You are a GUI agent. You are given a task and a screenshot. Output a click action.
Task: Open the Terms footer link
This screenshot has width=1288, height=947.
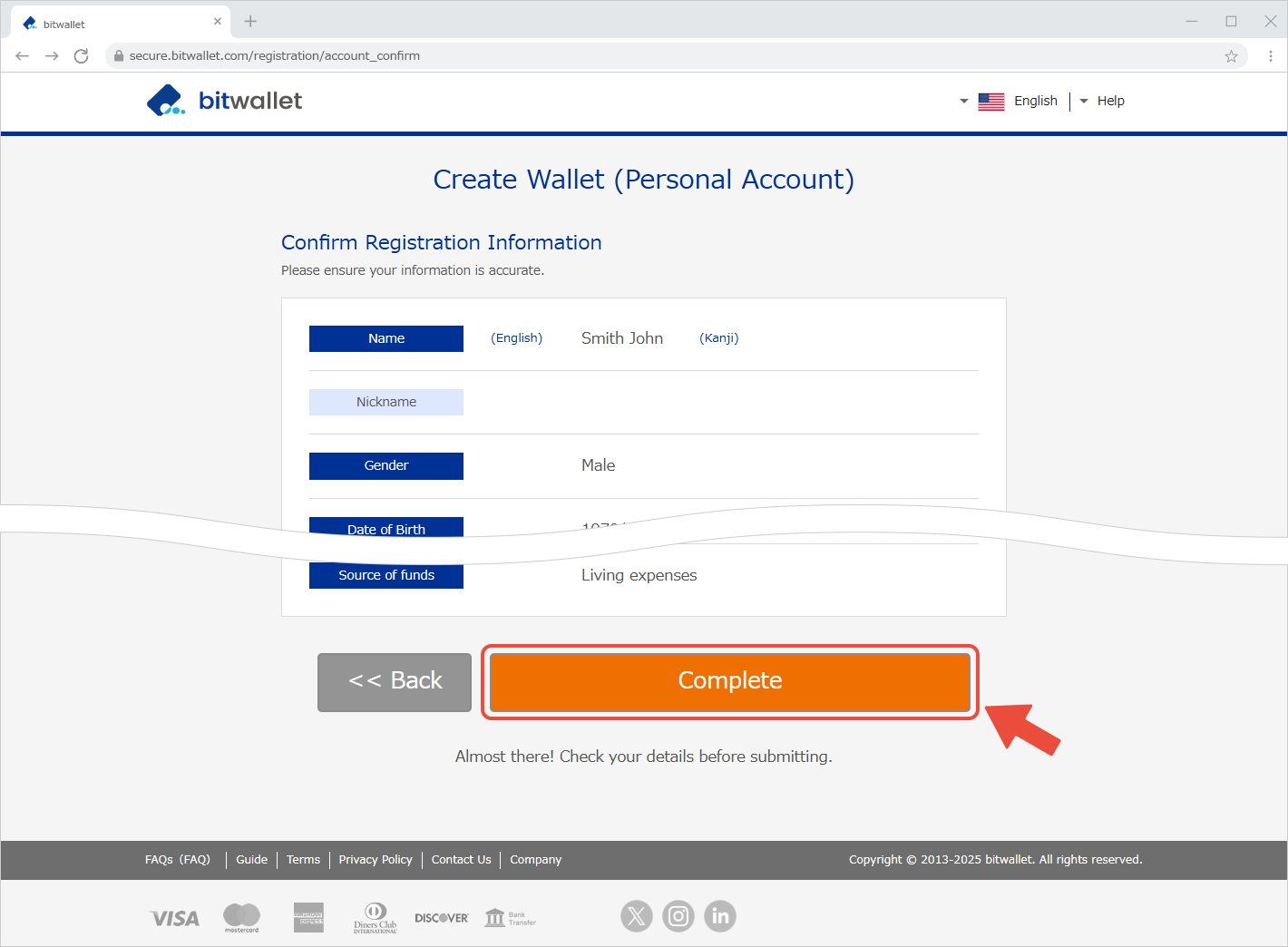click(x=303, y=860)
